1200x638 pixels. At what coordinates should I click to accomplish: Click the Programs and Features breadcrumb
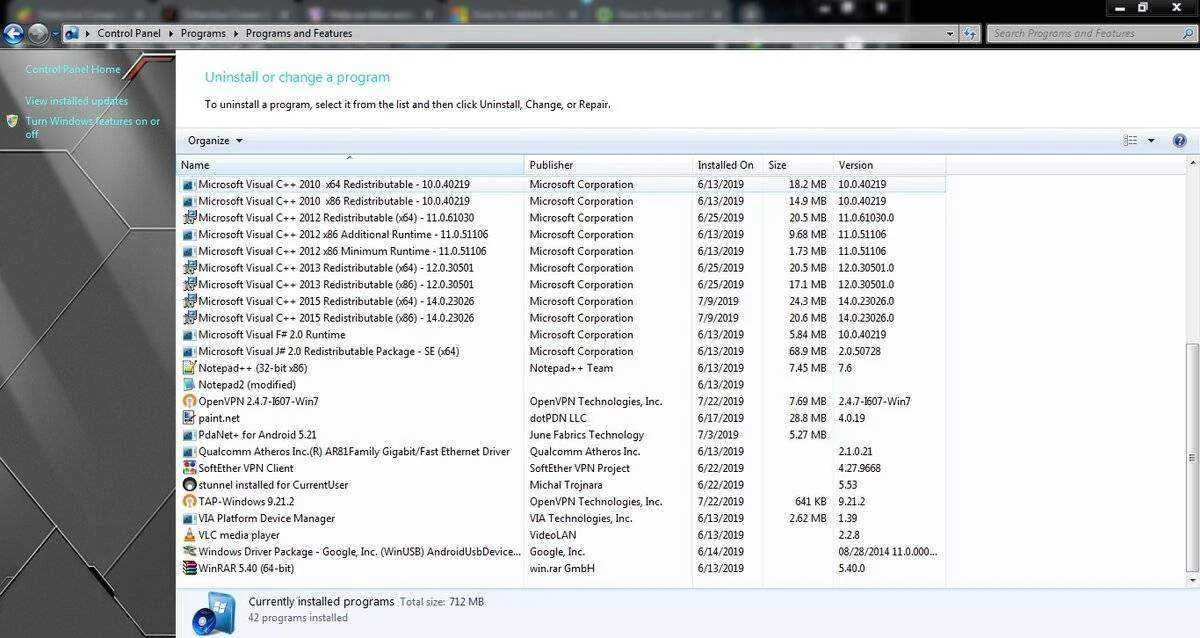point(299,33)
